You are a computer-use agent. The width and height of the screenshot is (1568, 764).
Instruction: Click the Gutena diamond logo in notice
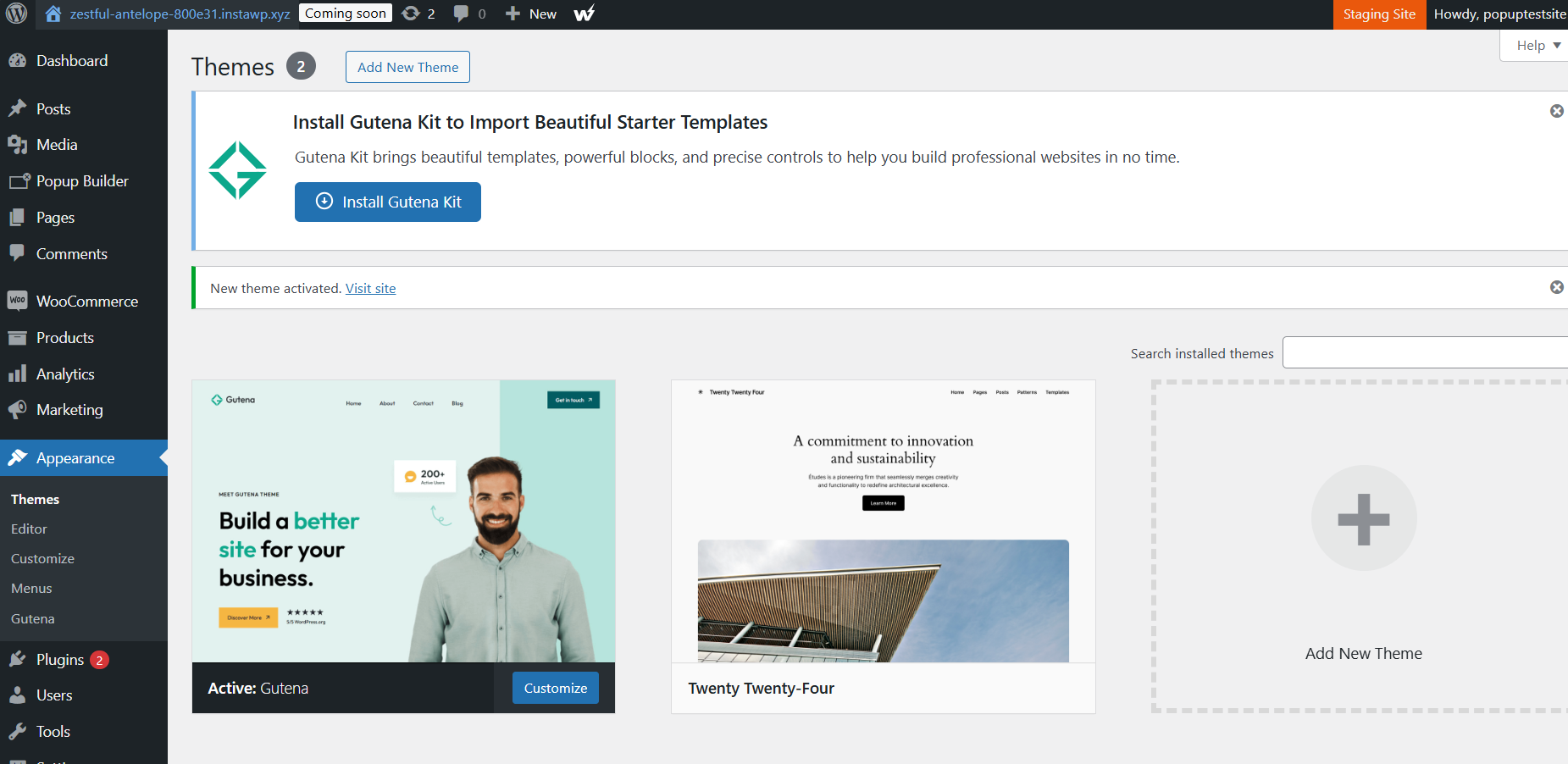click(237, 170)
